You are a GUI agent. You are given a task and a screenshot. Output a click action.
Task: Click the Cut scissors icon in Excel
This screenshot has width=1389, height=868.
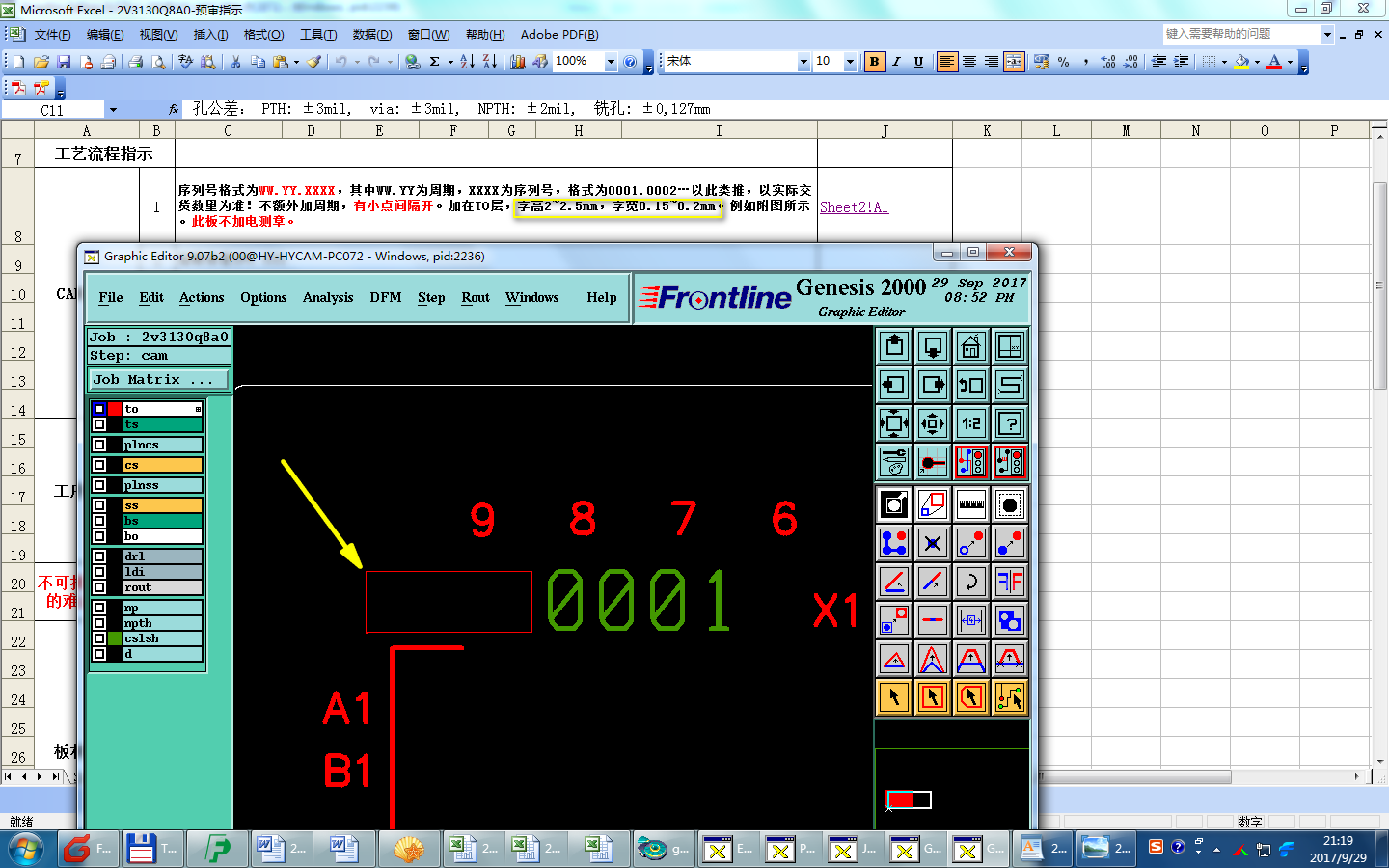(x=235, y=62)
